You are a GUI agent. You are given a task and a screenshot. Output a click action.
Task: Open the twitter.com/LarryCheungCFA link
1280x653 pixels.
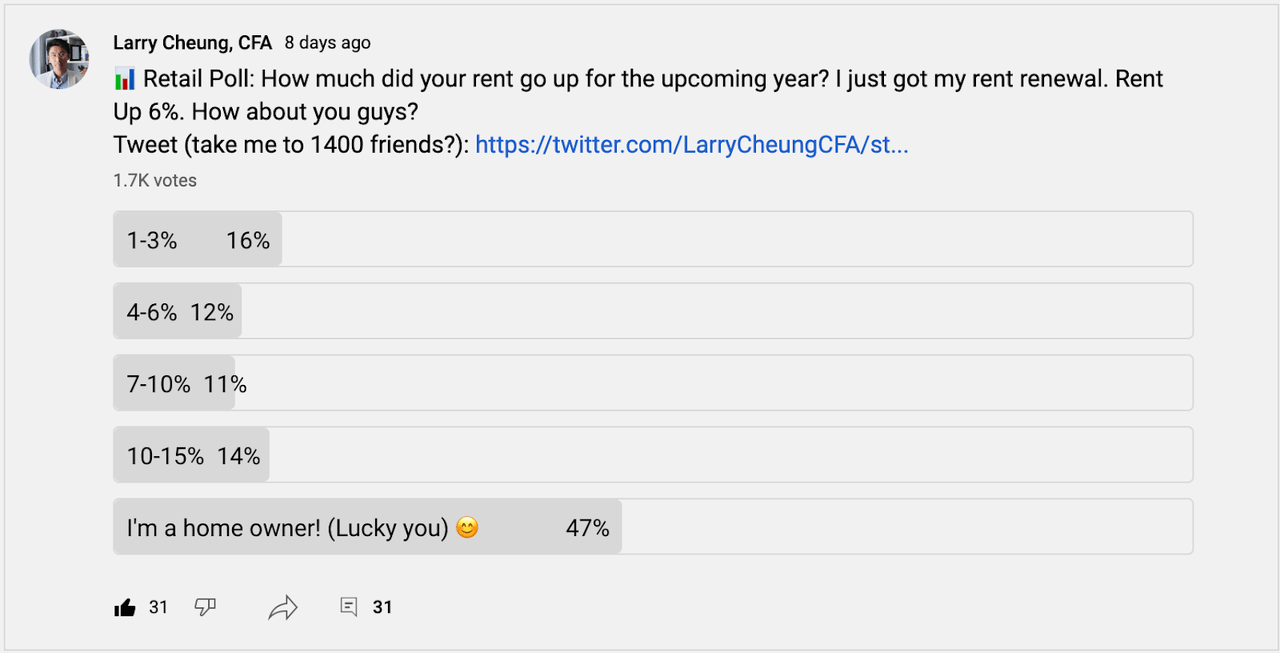tap(691, 145)
